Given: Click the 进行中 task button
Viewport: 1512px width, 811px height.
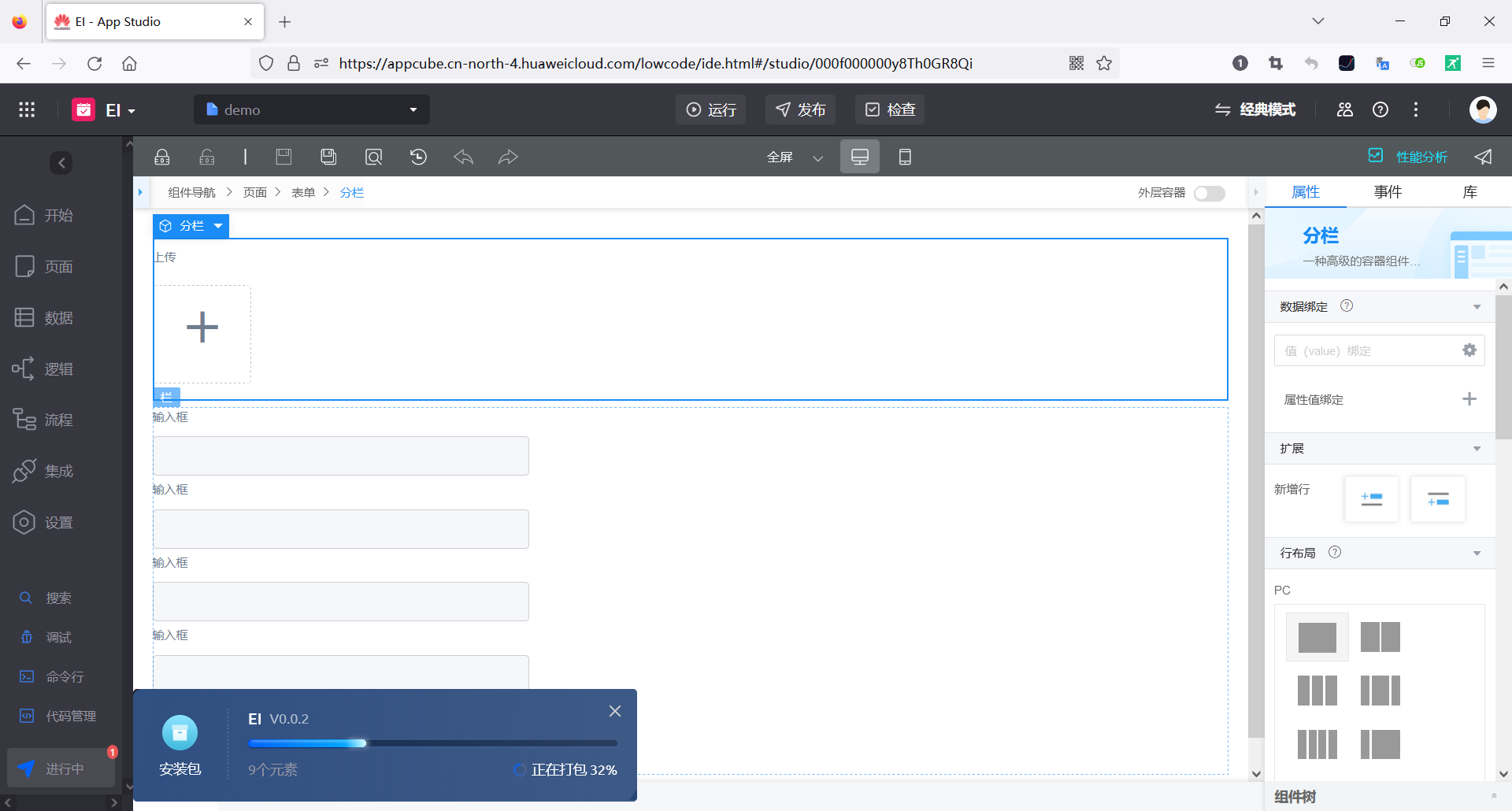Looking at the screenshot, I should coord(61,768).
